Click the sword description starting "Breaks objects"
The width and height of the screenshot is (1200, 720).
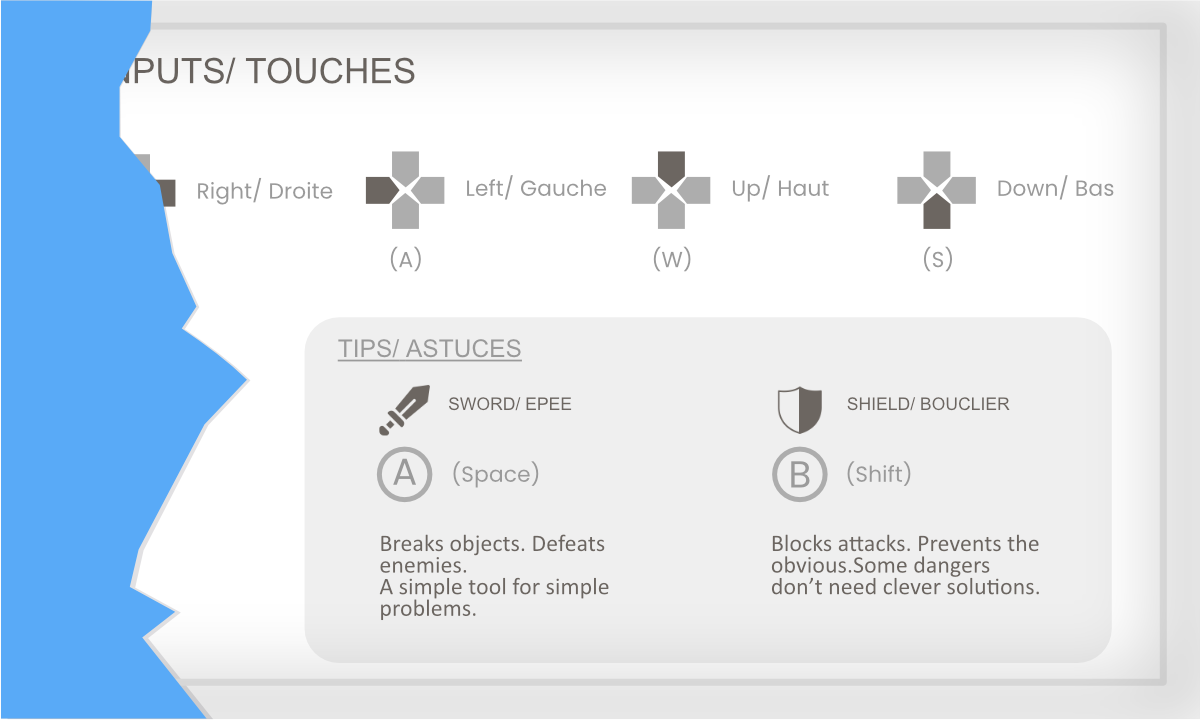(x=494, y=576)
